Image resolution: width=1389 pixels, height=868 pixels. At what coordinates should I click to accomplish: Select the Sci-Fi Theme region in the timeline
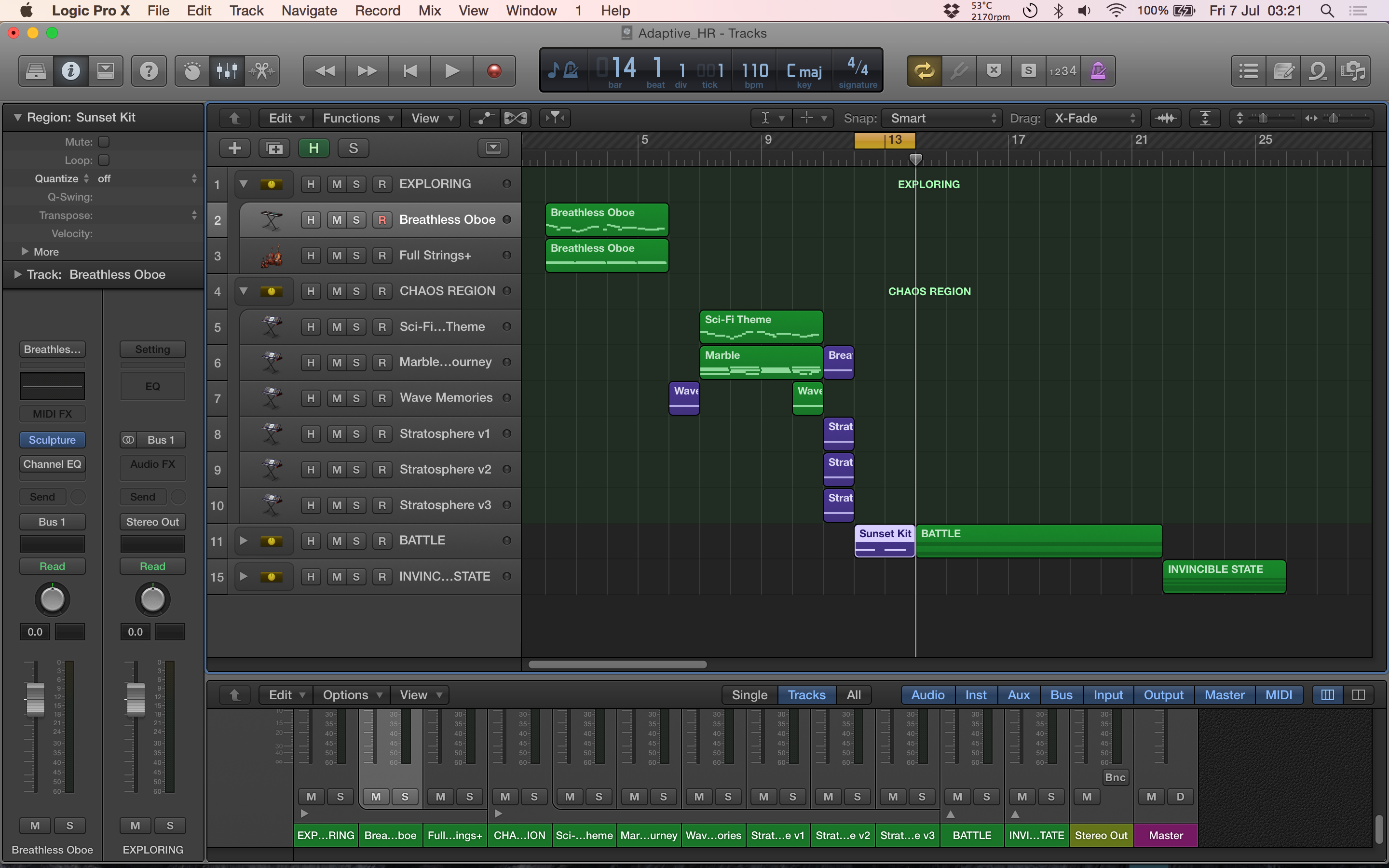[761, 326]
